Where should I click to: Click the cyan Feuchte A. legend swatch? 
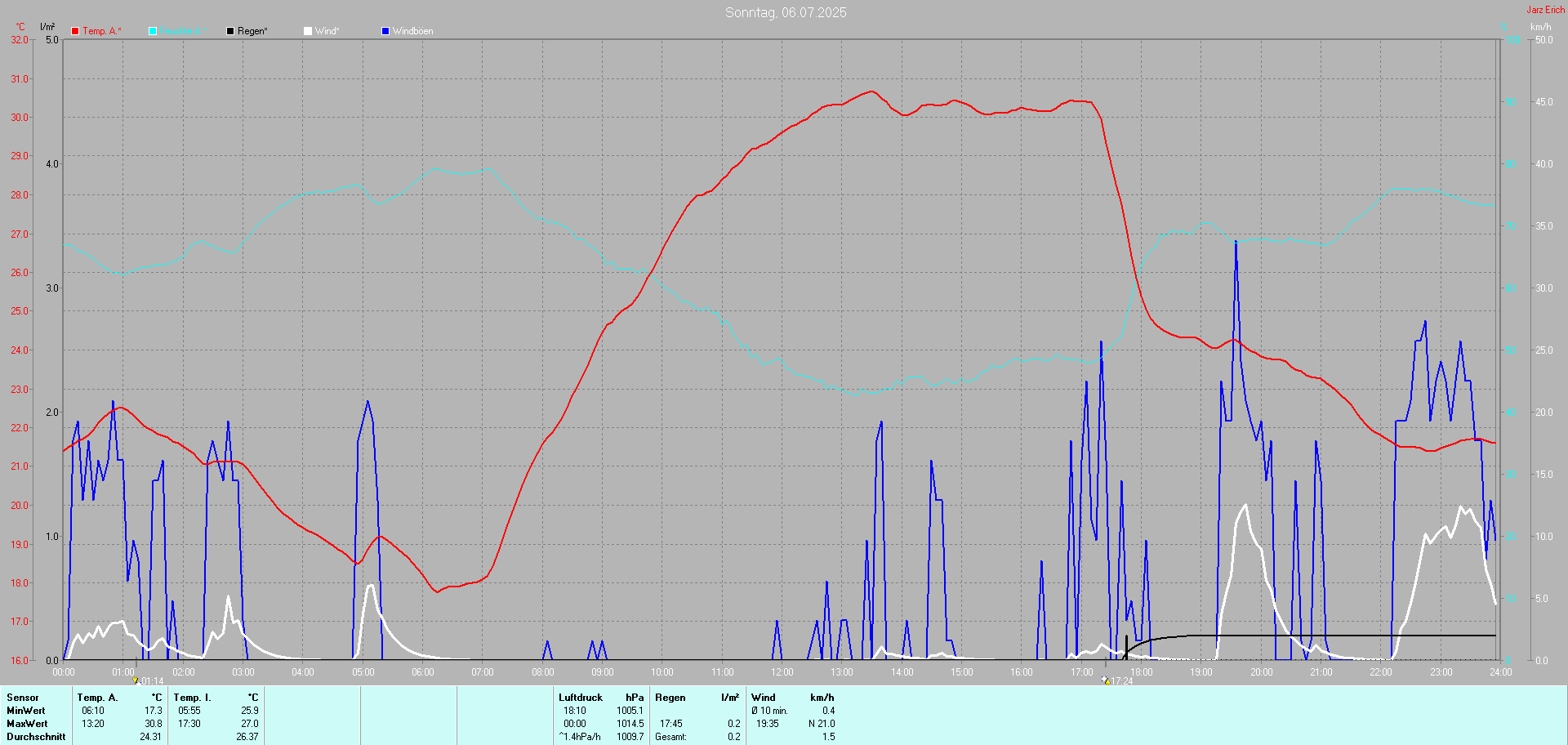pyautogui.click(x=153, y=31)
